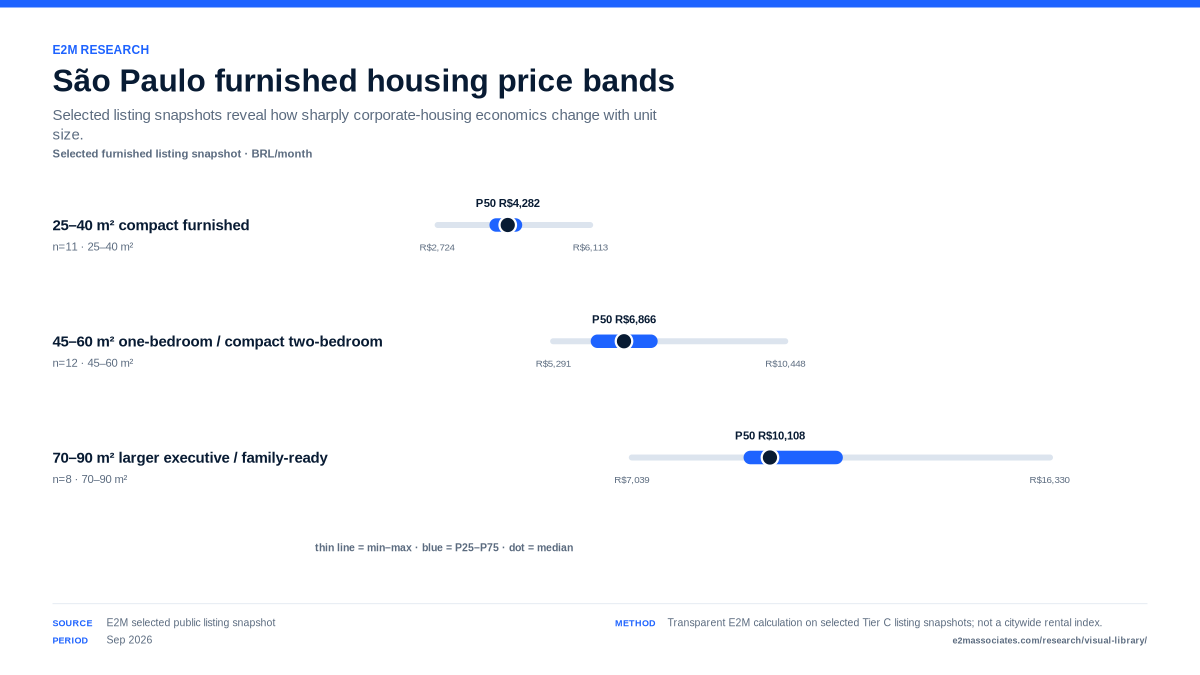This screenshot has width=1200, height=675.
Task: Click the median dot for 25–40 m² compact
Action: pos(508,225)
